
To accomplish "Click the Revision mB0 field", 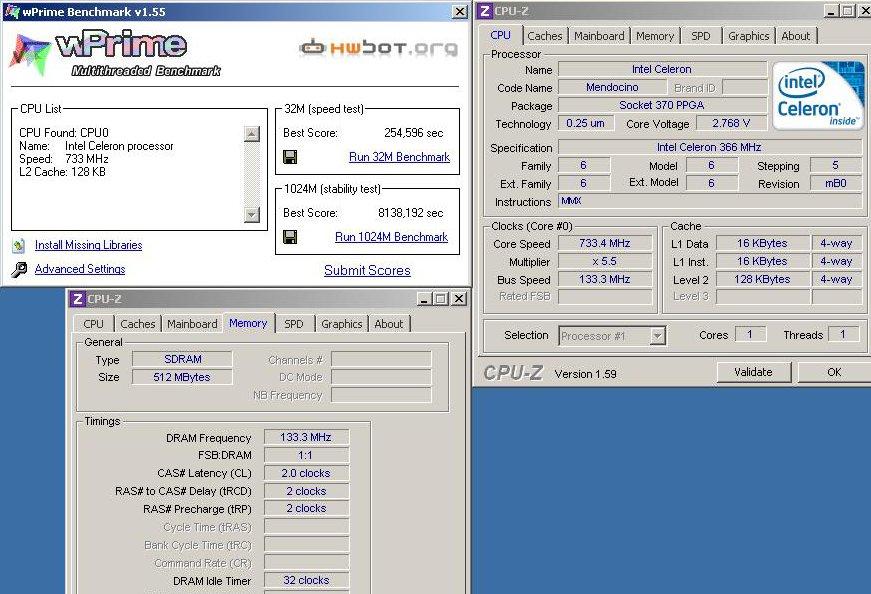I will pos(835,183).
